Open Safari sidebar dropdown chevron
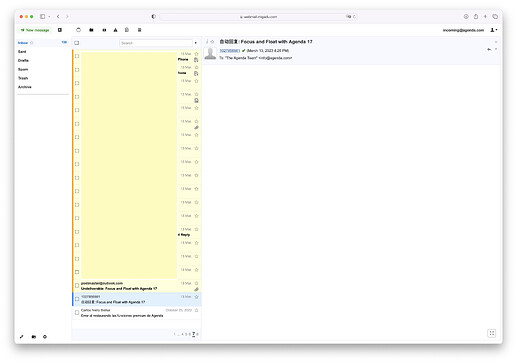This screenshot has width=517, height=363. point(49,16)
